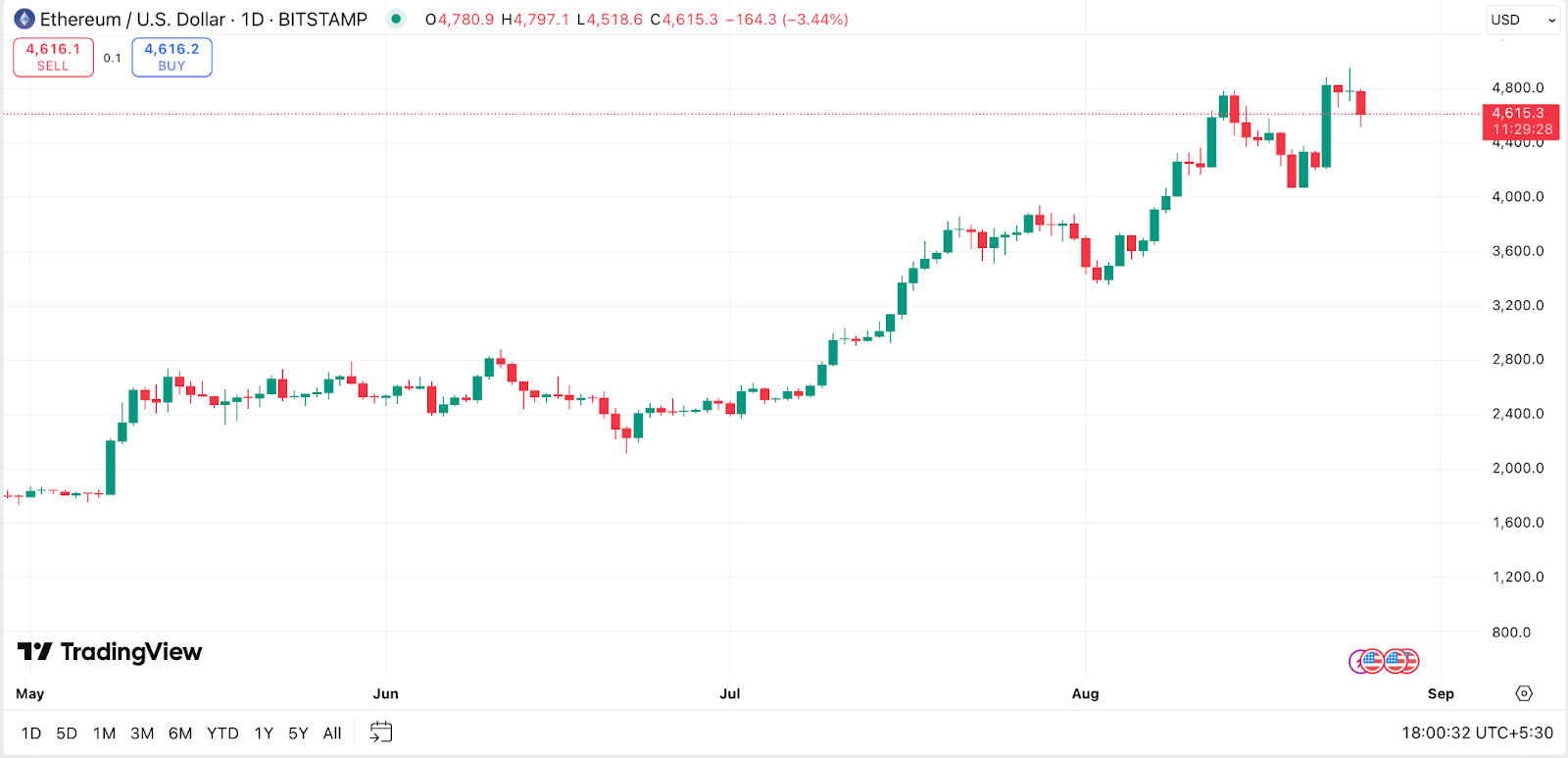Switch to the 1Y timeframe
The height and width of the screenshot is (758, 1568).
coord(262,733)
